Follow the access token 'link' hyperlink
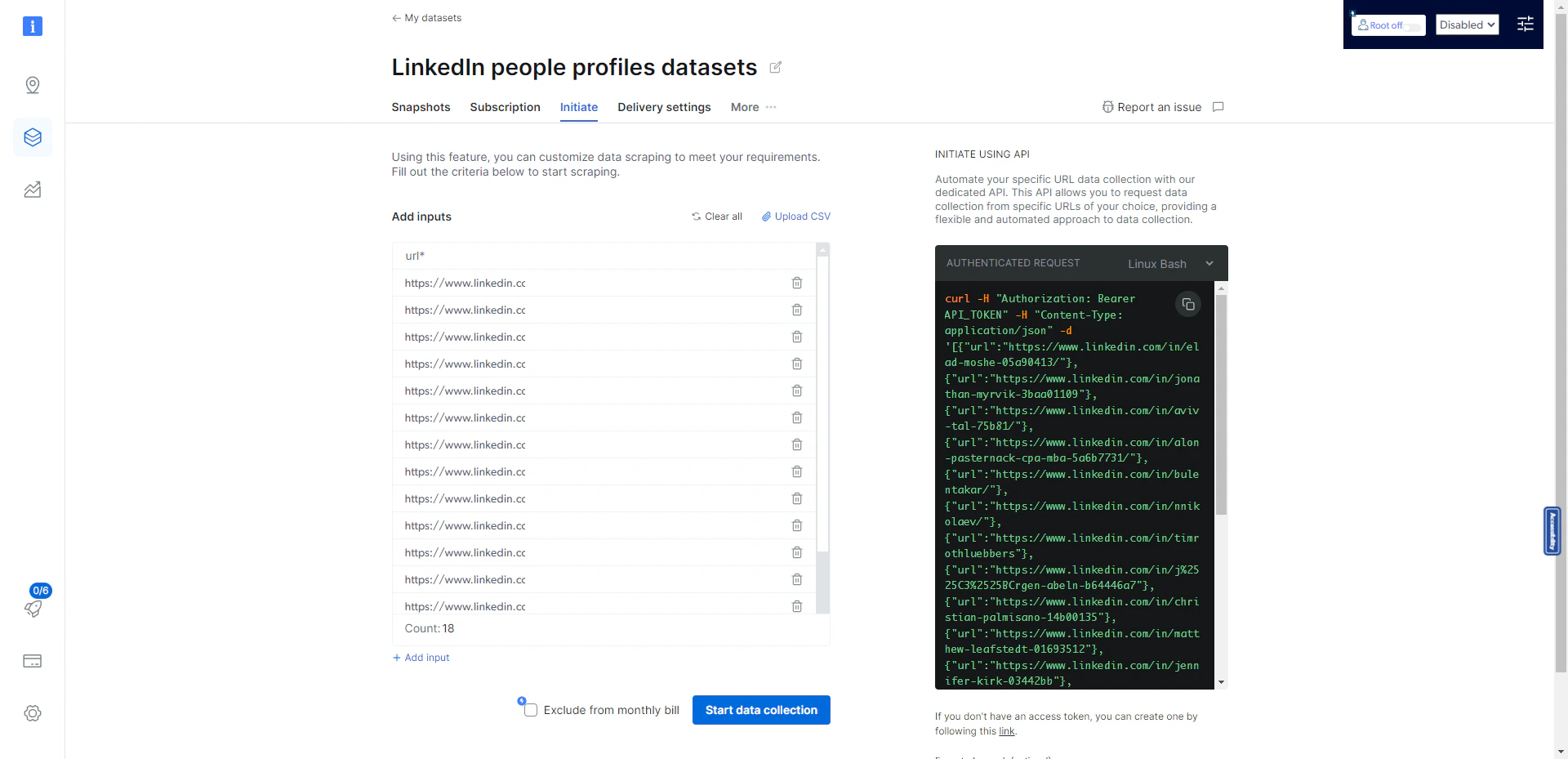 [x=1007, y=731]
